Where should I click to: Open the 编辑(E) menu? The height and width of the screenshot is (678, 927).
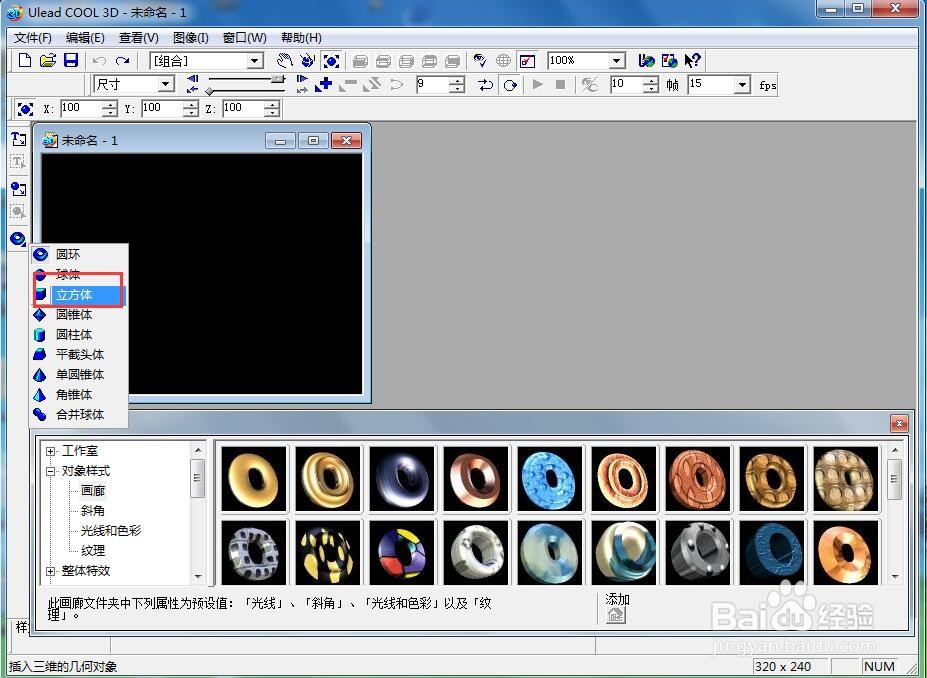coord(85,38)
